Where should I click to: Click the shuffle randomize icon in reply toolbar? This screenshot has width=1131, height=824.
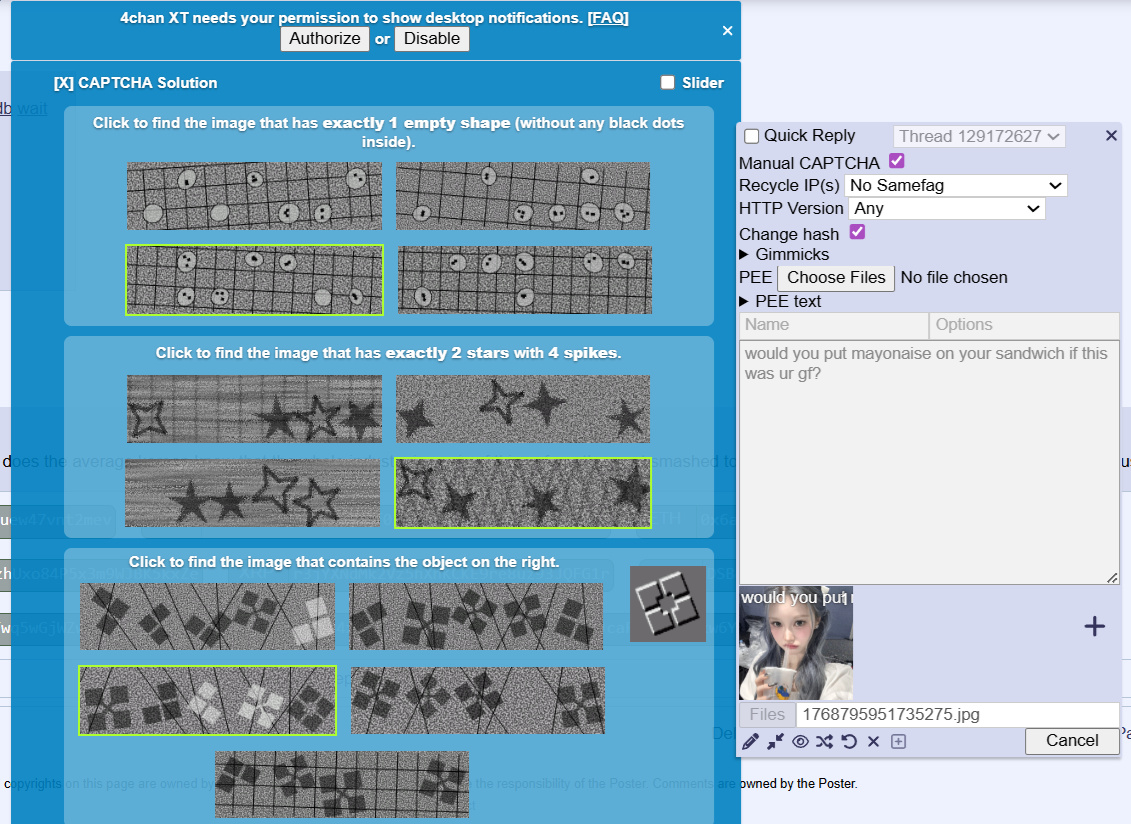tap(824, 742)
